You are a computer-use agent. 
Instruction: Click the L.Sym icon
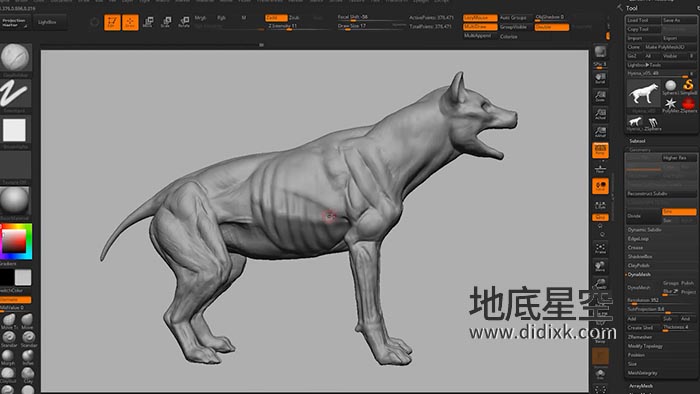click(x=600, y=205)
